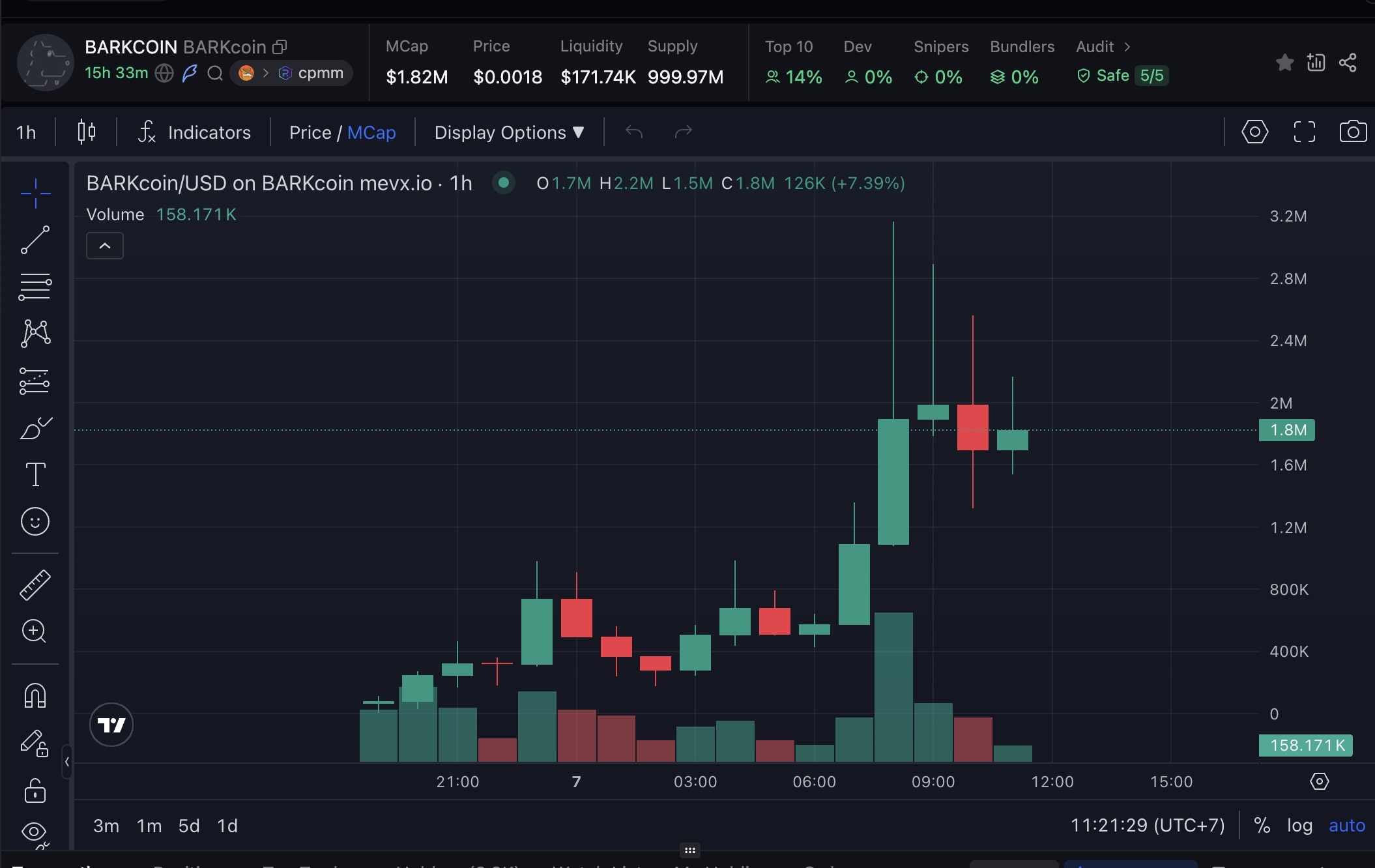Toggle stay in drawing mode
The height and width of the screenshot is (868, 1375).
[x=35, y=743]
